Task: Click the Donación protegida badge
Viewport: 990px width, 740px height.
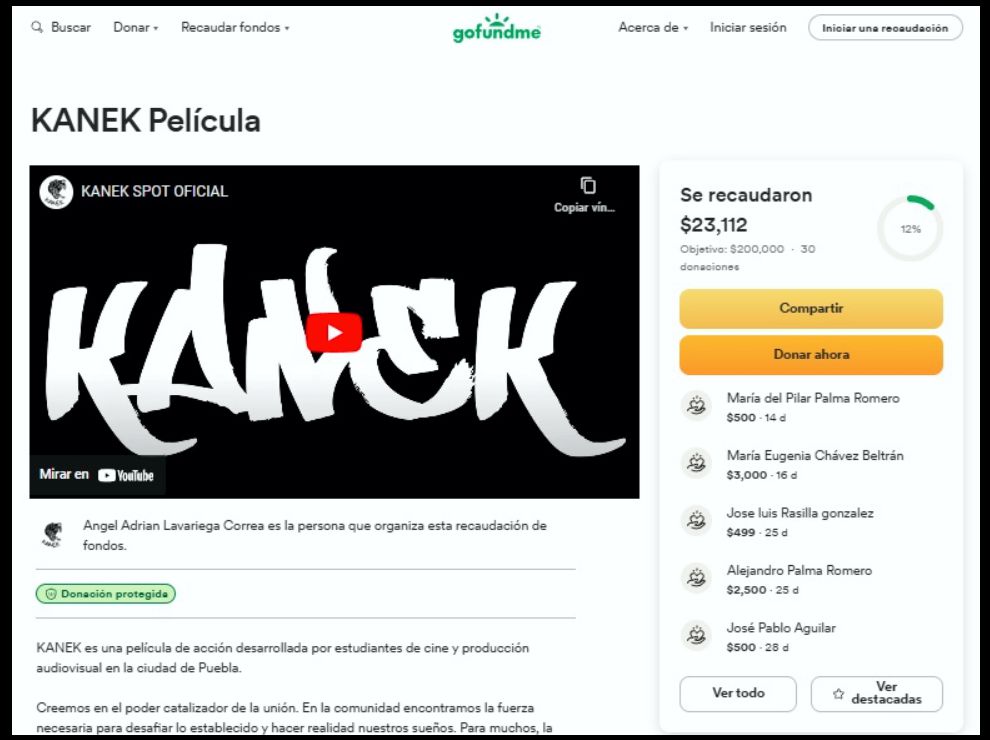Action: pyautogui.click(x=106, y=594)
